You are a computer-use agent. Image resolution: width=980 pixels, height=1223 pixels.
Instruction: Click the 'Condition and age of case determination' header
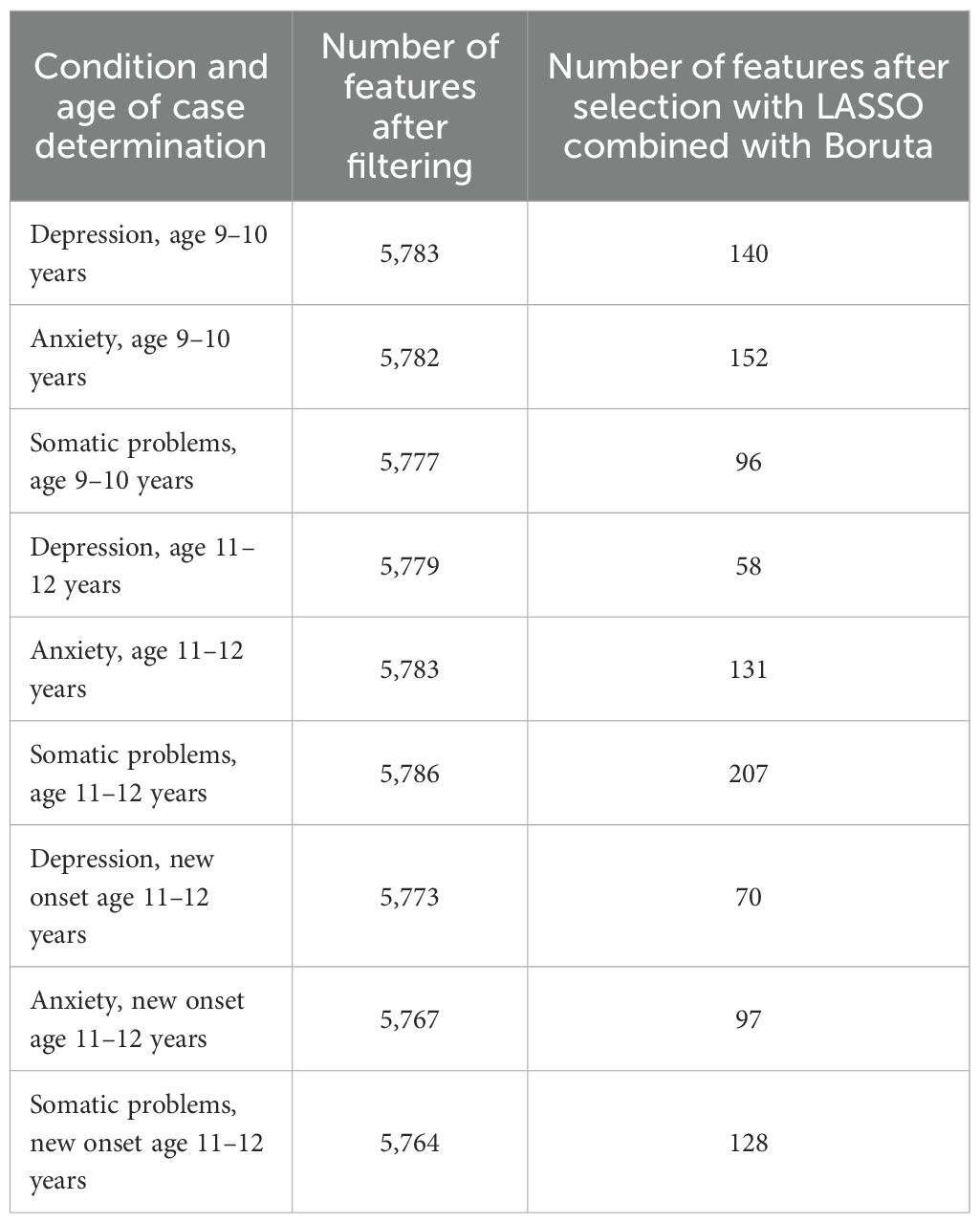(x=151, y=105)
